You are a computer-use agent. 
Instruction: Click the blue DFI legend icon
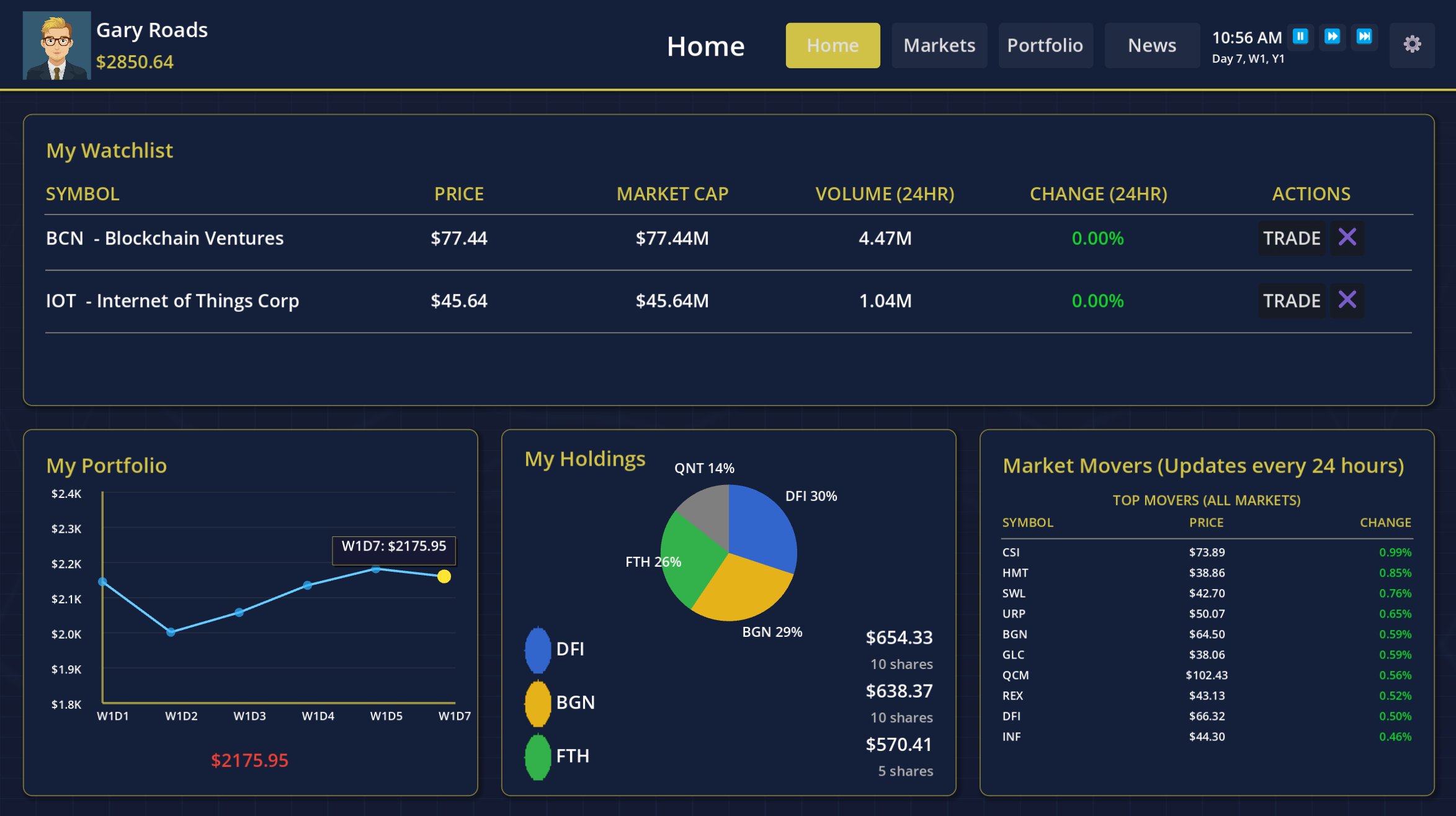(537, 649)
